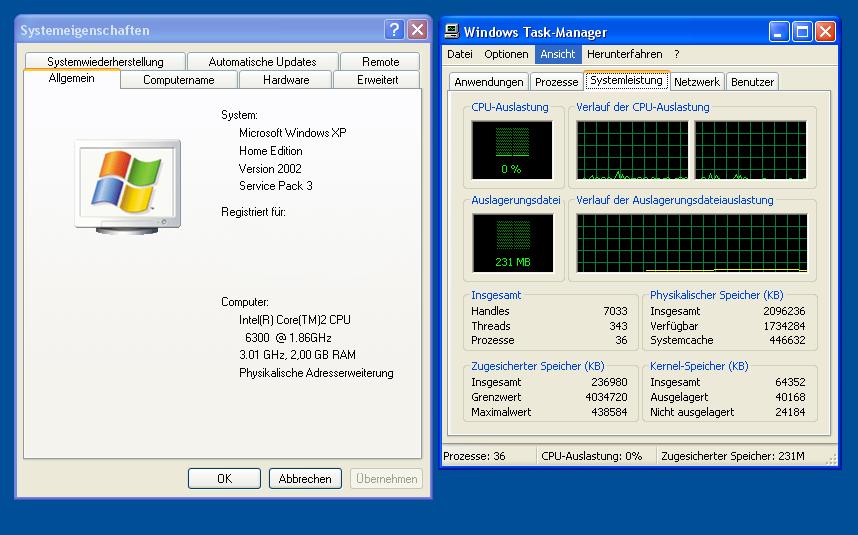Click the first CPU history graph

(632, 150)
